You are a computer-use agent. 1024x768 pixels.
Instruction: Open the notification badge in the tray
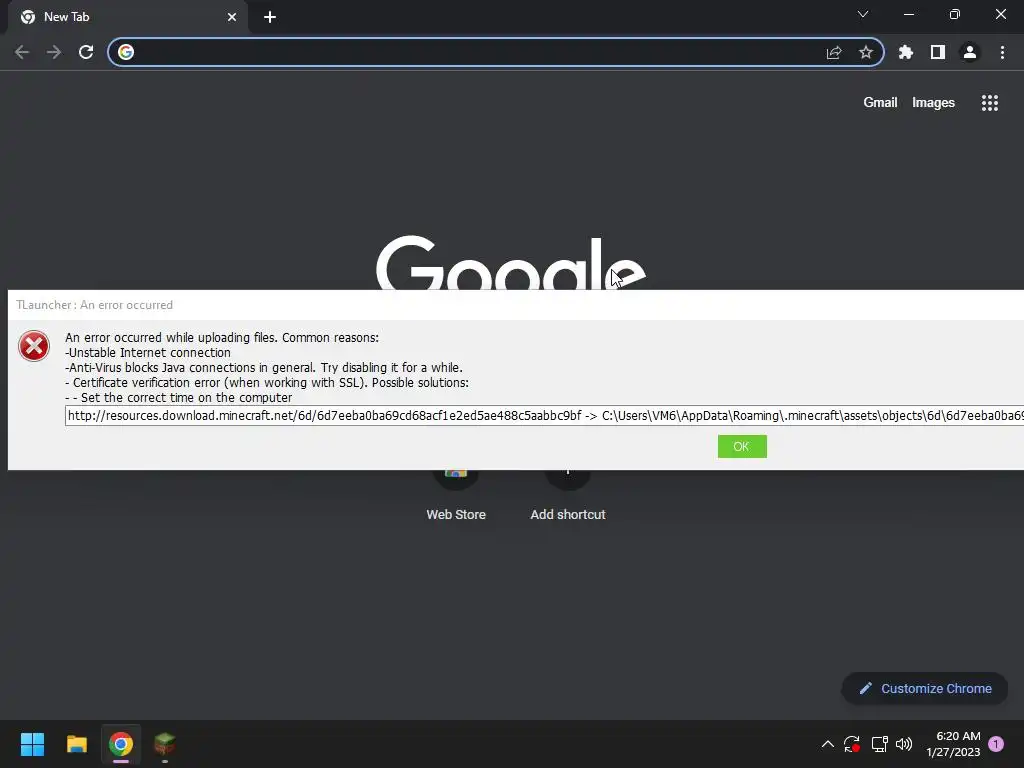(996, 744)
